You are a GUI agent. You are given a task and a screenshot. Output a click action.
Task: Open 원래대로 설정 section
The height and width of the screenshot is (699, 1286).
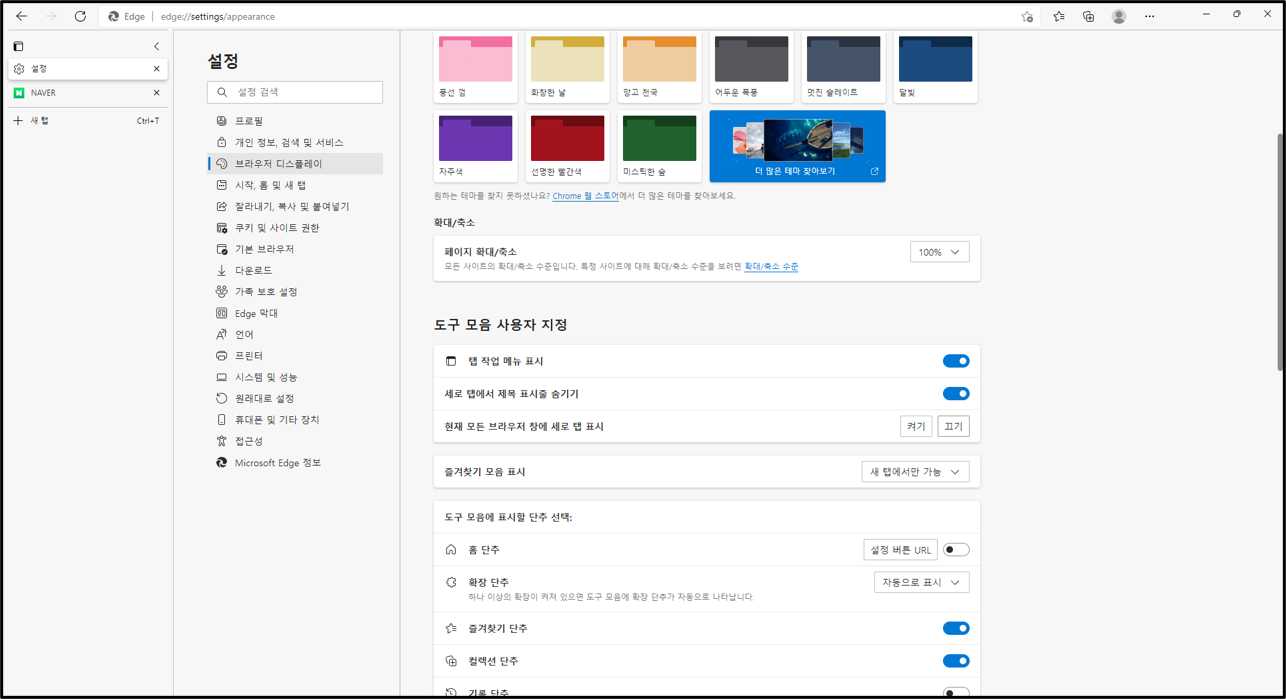click(x=295, y=398)
